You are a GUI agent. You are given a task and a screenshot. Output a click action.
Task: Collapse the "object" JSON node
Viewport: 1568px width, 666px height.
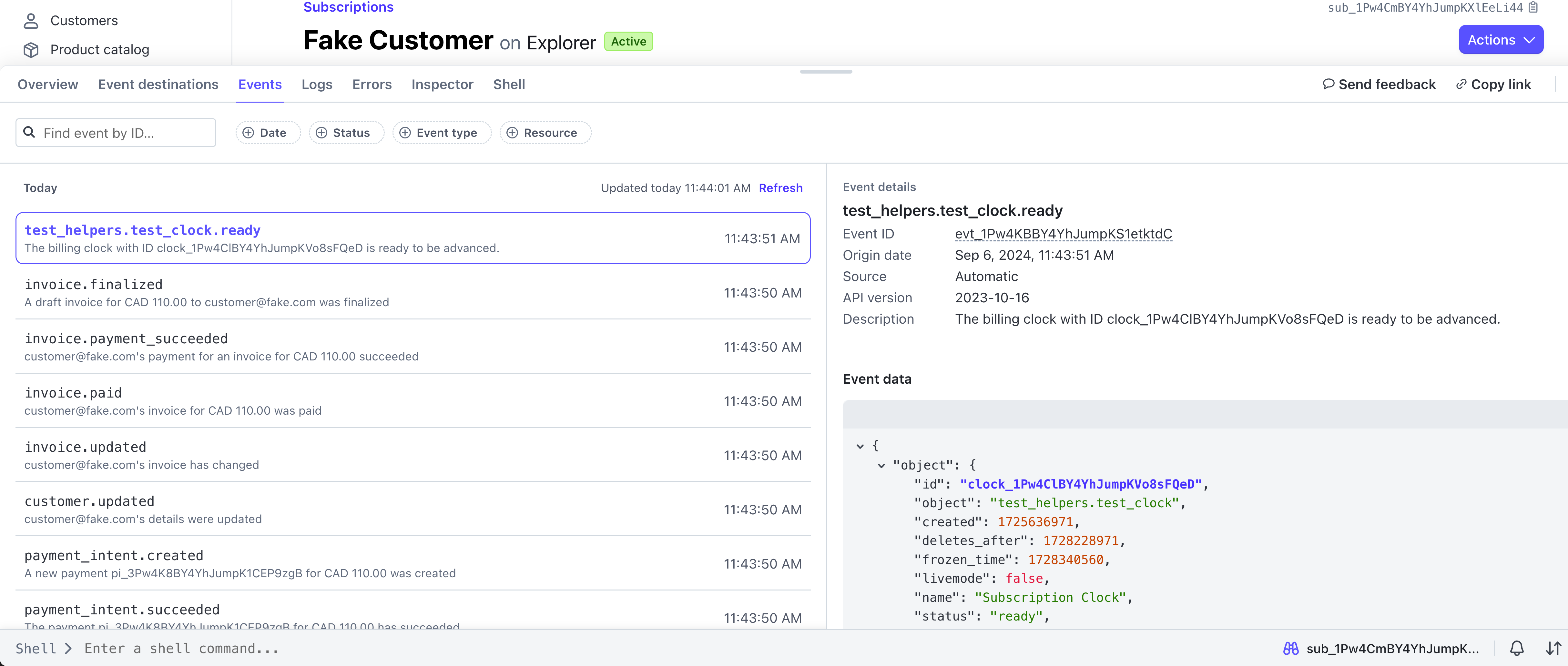(881, 466)
